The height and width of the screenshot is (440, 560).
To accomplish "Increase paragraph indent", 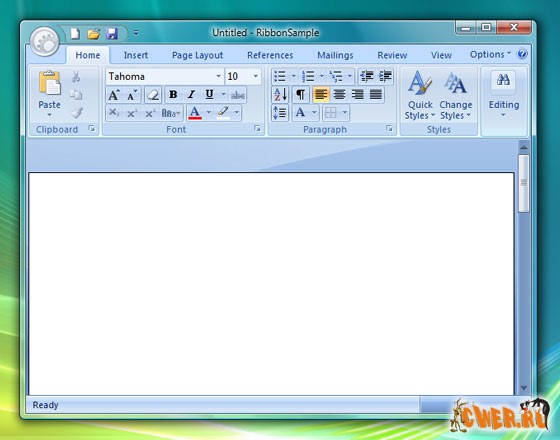I will (x=385, y=76).
